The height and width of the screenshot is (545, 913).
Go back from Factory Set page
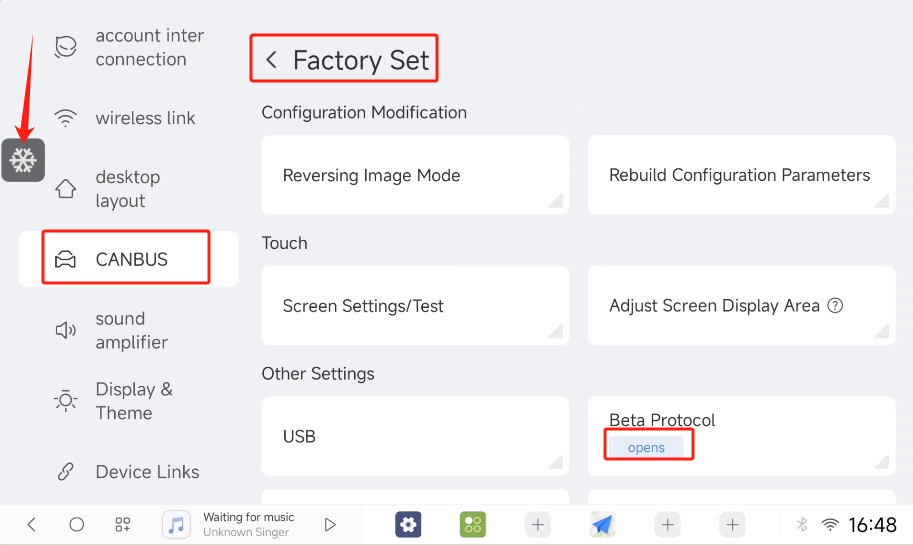pyautogui.click(x=271, y=60)
